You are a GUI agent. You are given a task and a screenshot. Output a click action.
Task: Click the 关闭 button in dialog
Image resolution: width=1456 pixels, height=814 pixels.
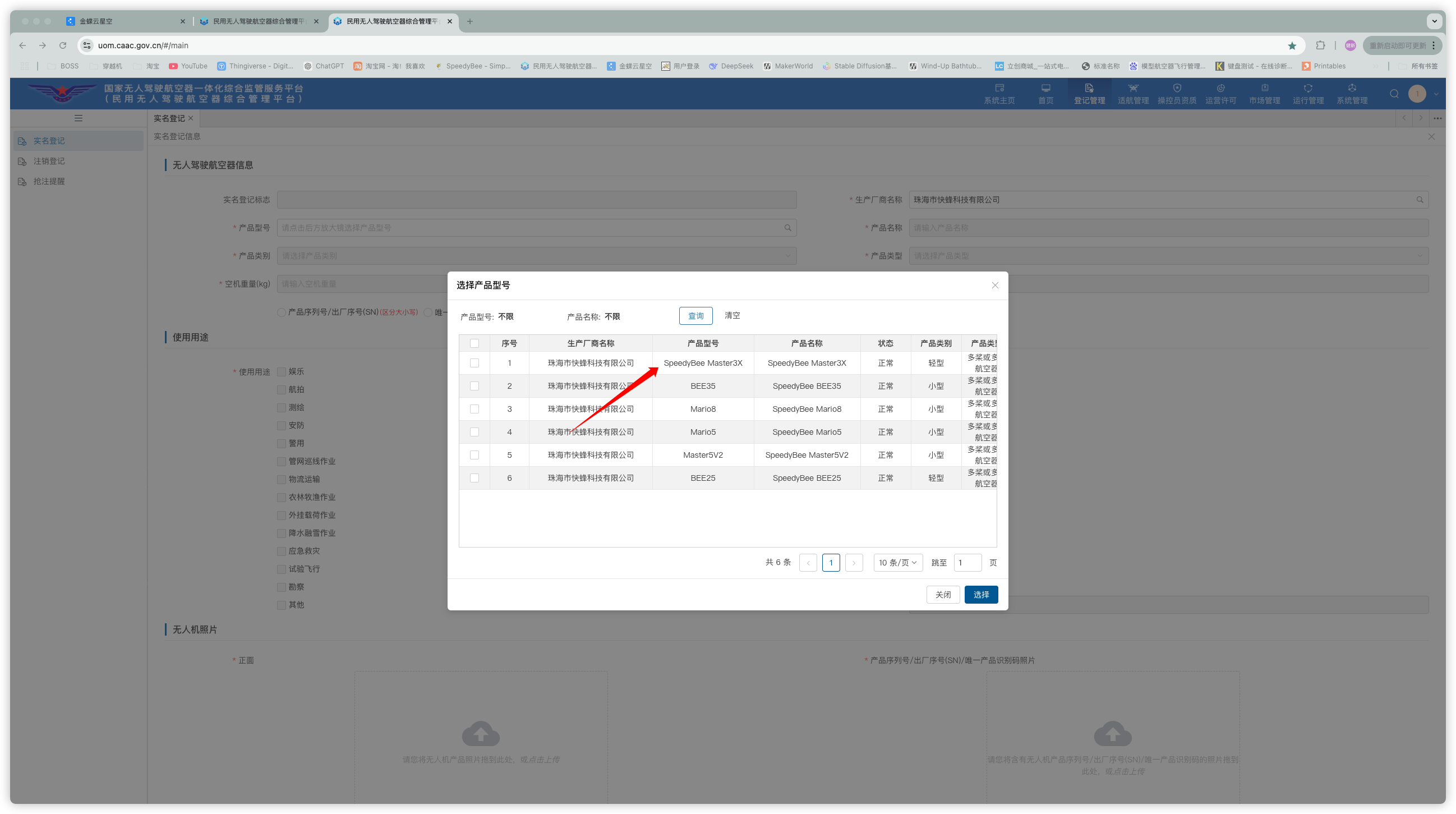coord(943,595)
